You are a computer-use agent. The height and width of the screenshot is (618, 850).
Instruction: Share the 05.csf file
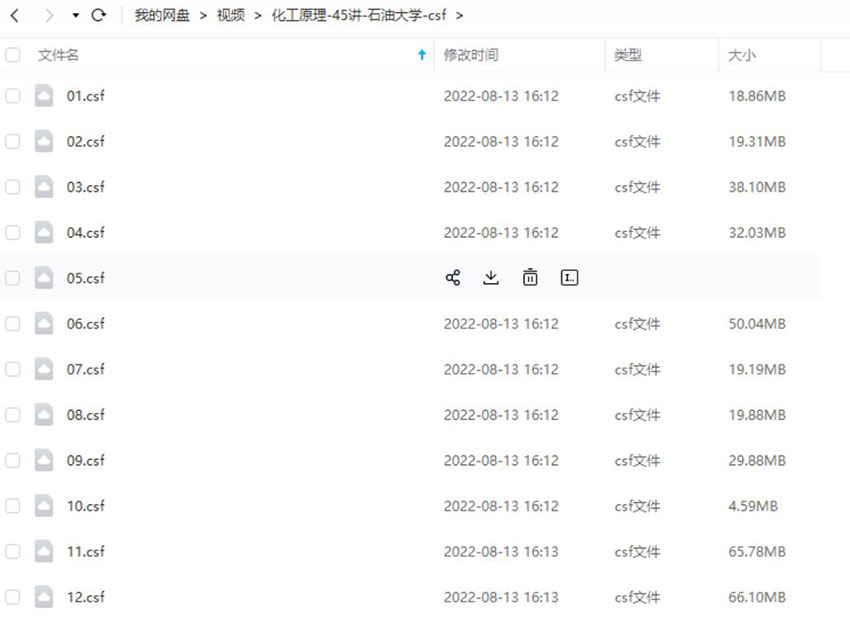[x=453, y=278]
